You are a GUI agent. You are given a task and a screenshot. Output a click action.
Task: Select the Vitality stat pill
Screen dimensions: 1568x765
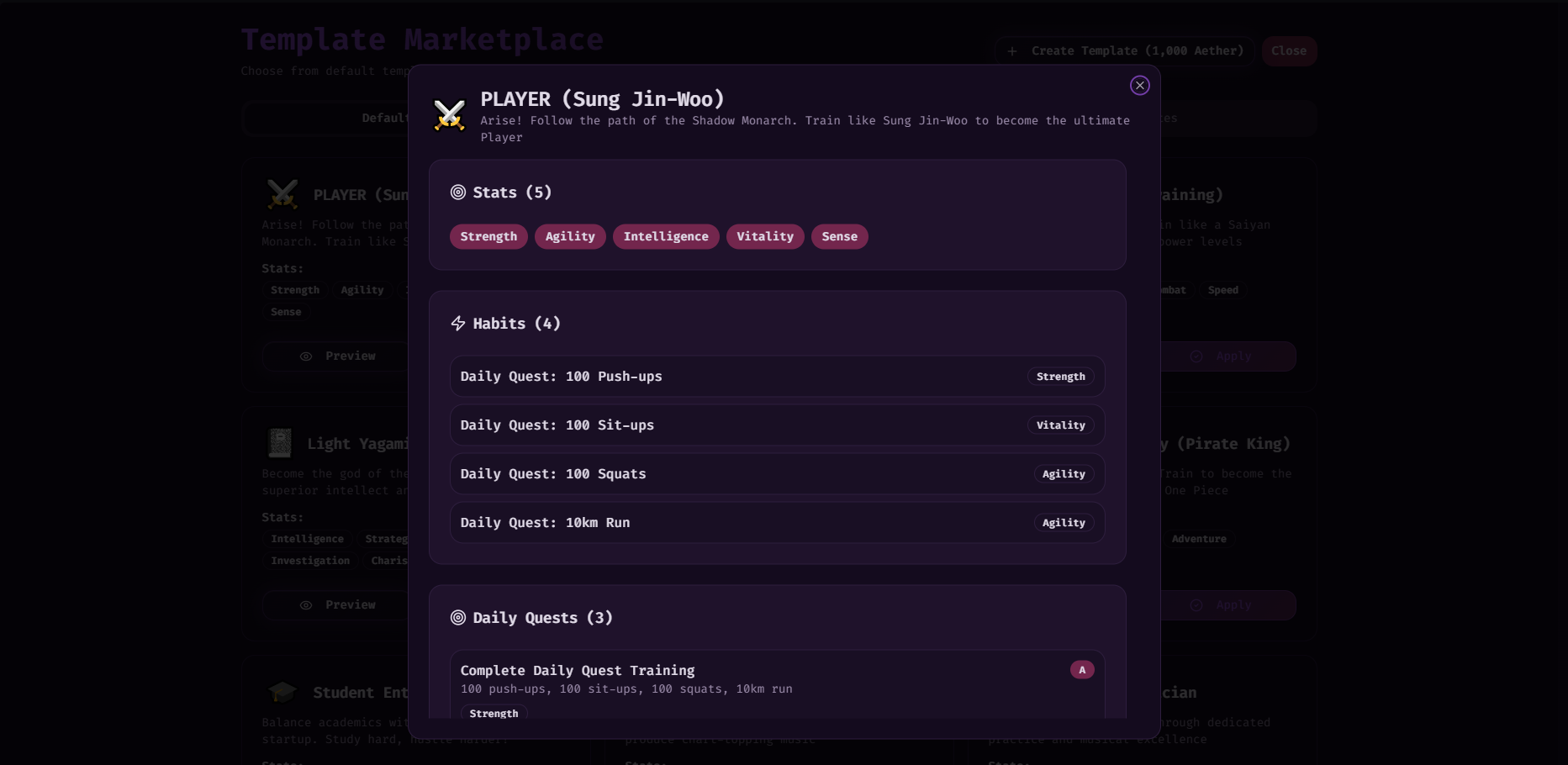pos(765,236)
